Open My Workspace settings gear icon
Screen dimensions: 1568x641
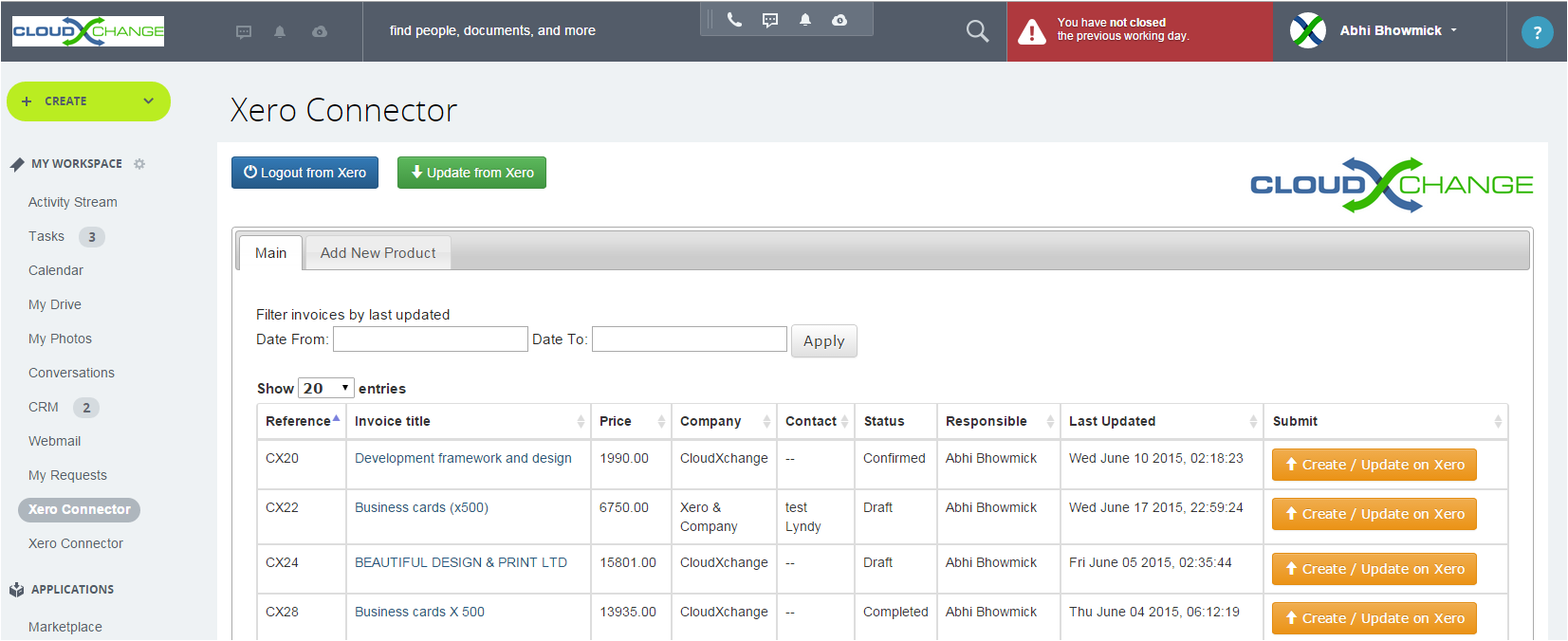pyautogui.click(x=139, y=164)
